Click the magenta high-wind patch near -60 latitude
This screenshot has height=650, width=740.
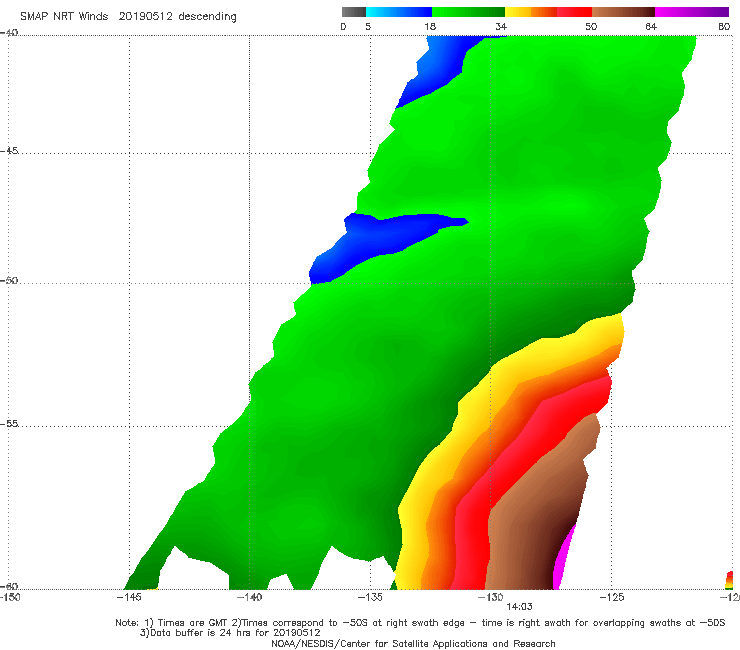coord(563,562)
